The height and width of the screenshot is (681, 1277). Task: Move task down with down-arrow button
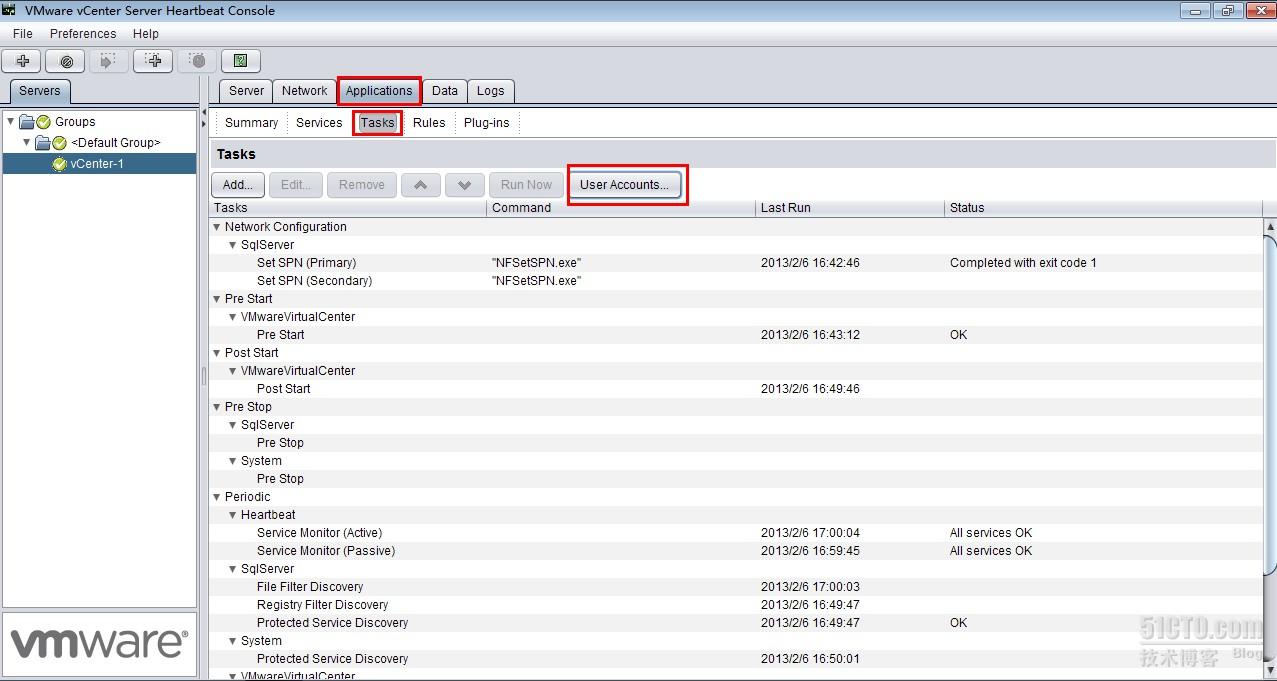pyautogui.click(x=465, y=185)
